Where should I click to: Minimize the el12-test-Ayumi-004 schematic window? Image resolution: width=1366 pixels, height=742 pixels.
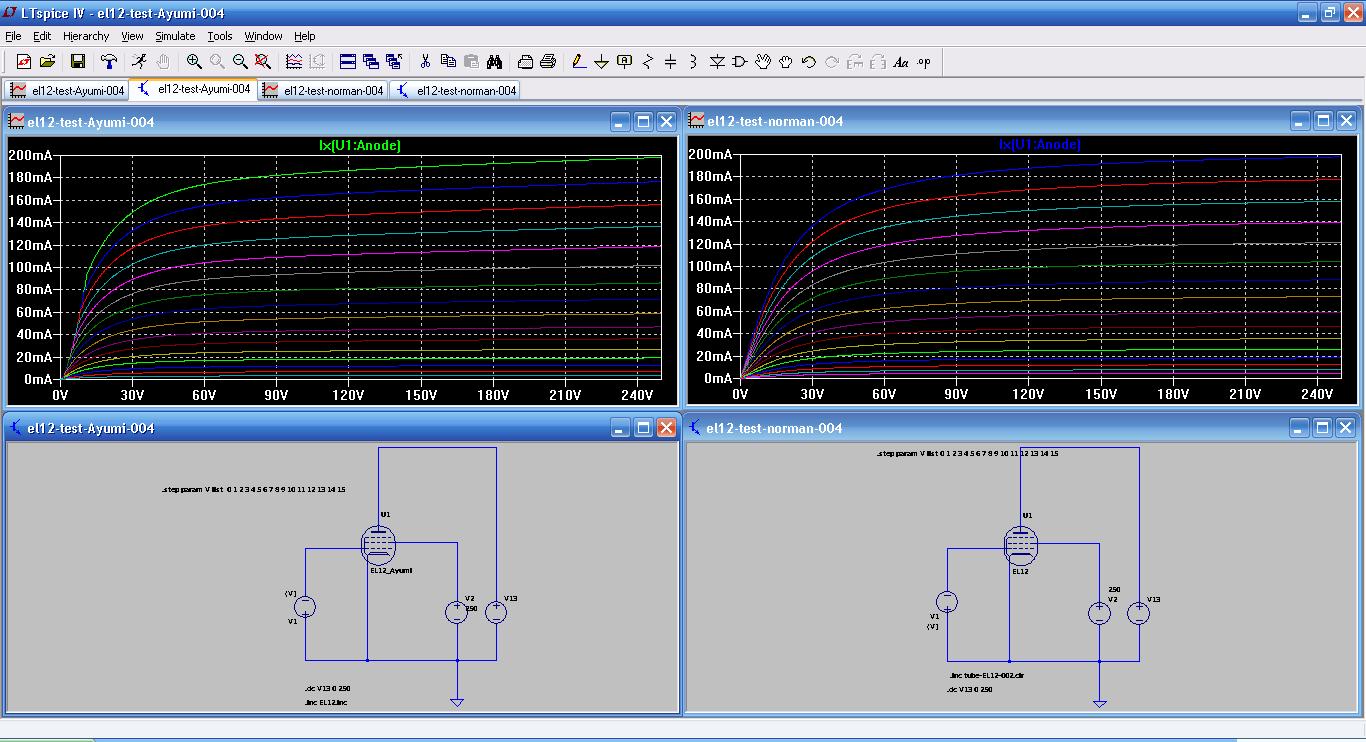[x=620, y=428]
